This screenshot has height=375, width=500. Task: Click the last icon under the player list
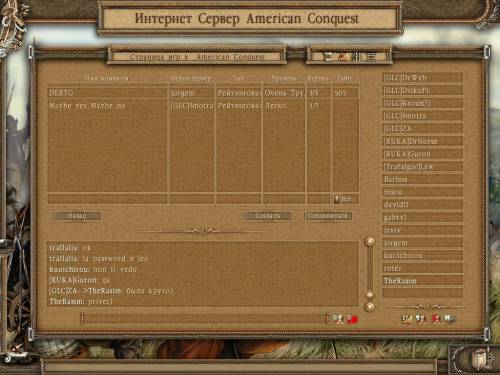click(x=450, y=319)
